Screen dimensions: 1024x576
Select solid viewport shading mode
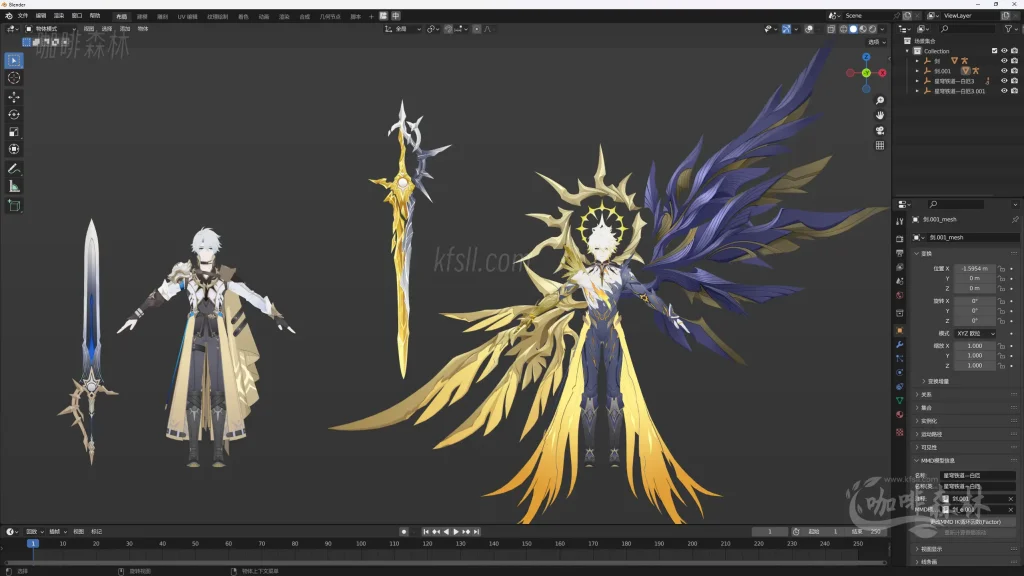(x=853, y=29)
